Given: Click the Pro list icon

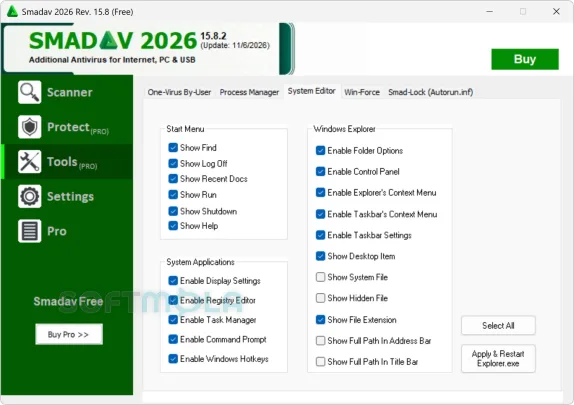Looking at the screenshot, I should [x=29, y=231].
